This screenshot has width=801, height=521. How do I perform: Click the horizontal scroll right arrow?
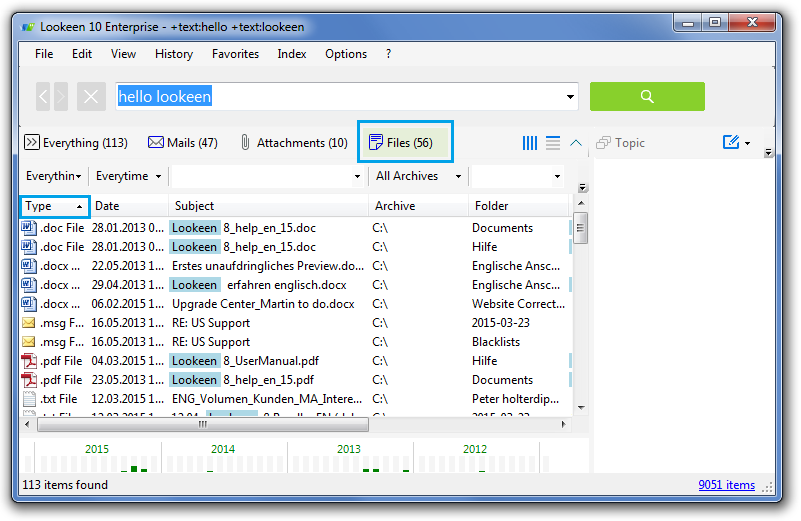click(563, 424)
